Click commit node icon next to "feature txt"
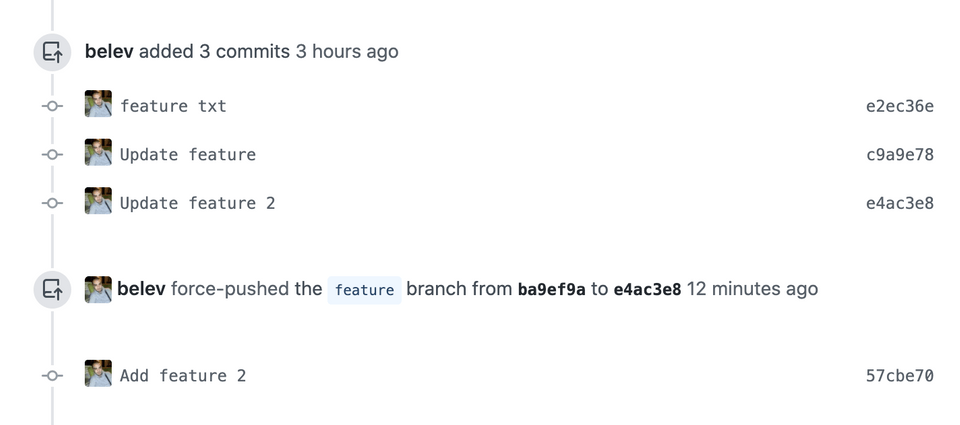The image size is (960, 425). click(x=53, y=105)
